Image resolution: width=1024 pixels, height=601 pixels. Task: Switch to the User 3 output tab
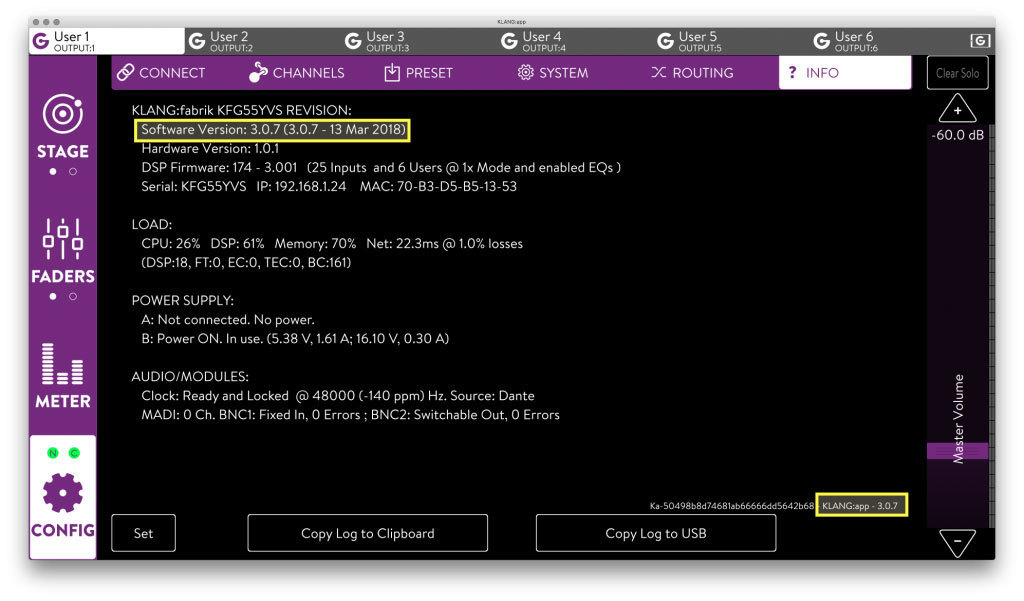pos(419,41)
